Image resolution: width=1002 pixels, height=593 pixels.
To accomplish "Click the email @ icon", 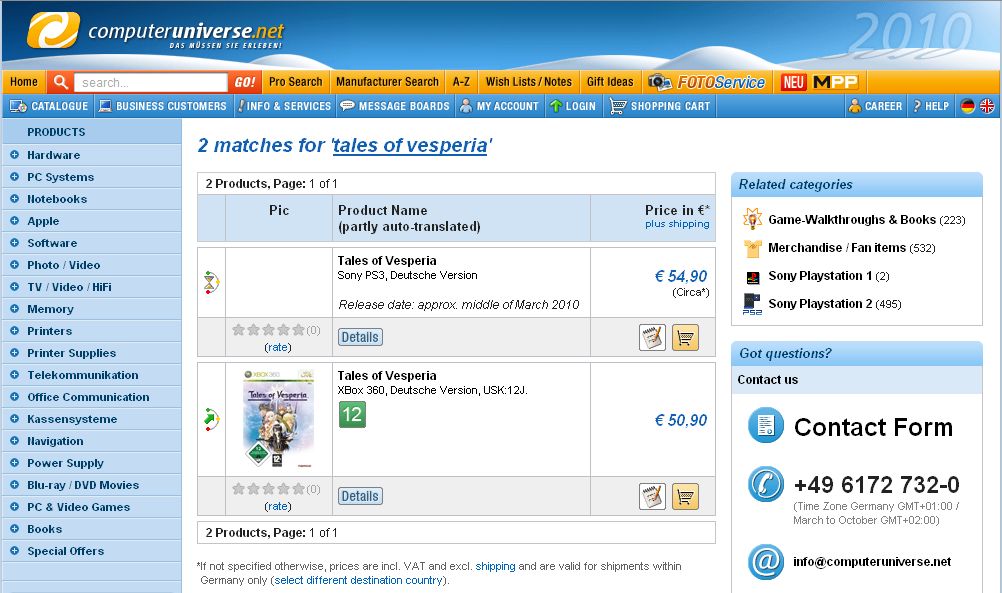I will (766, 562).
